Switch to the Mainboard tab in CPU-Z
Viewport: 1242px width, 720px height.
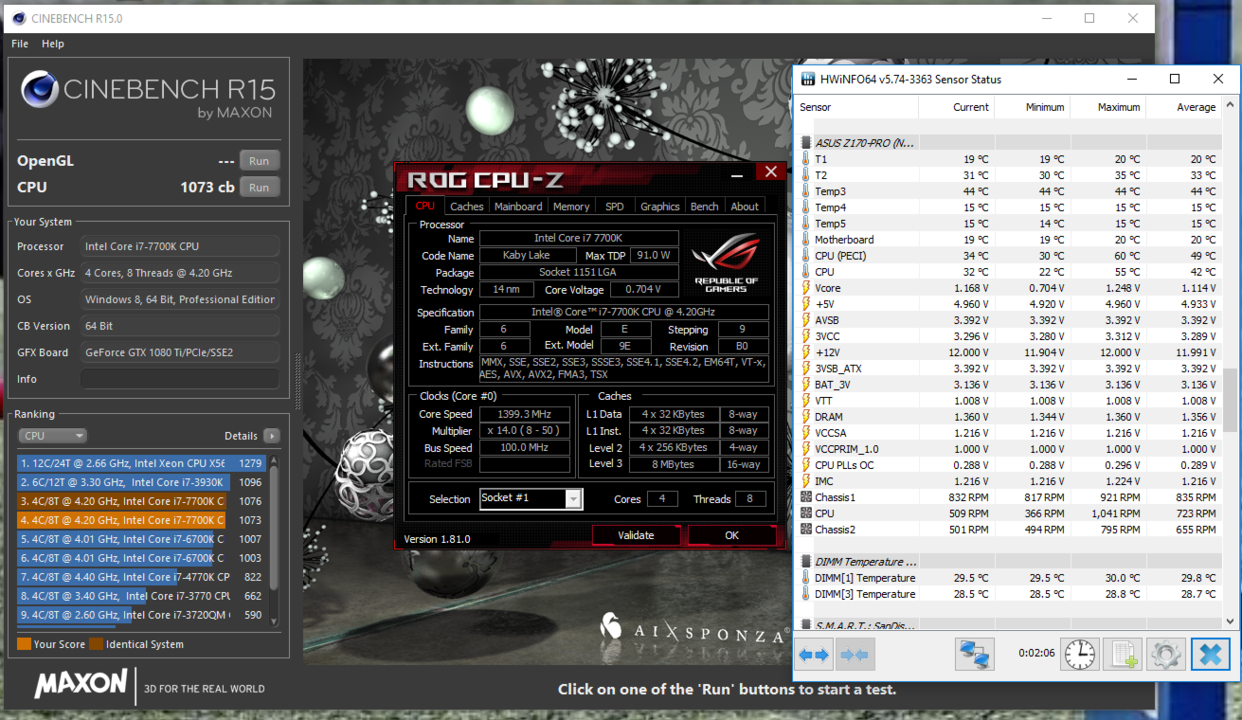(x=518, y=206)
